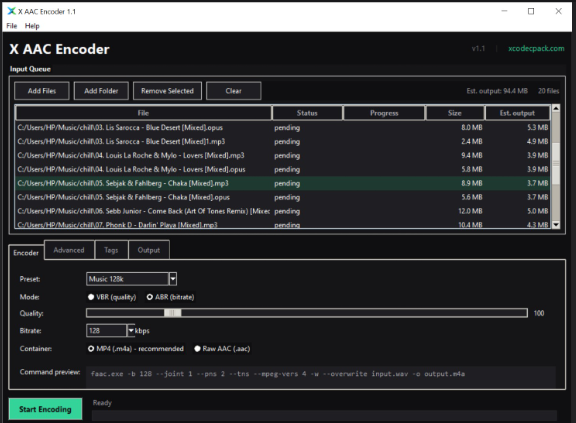Clear the input queue
Image resolution: width=576 pixels, height=423 pixels.
pyautogui.click(x=234, y=91)
